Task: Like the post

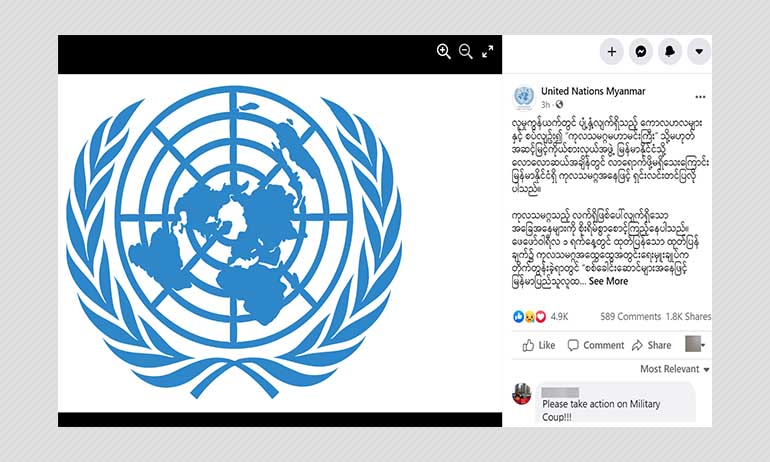Action: [x=539, y=345]
